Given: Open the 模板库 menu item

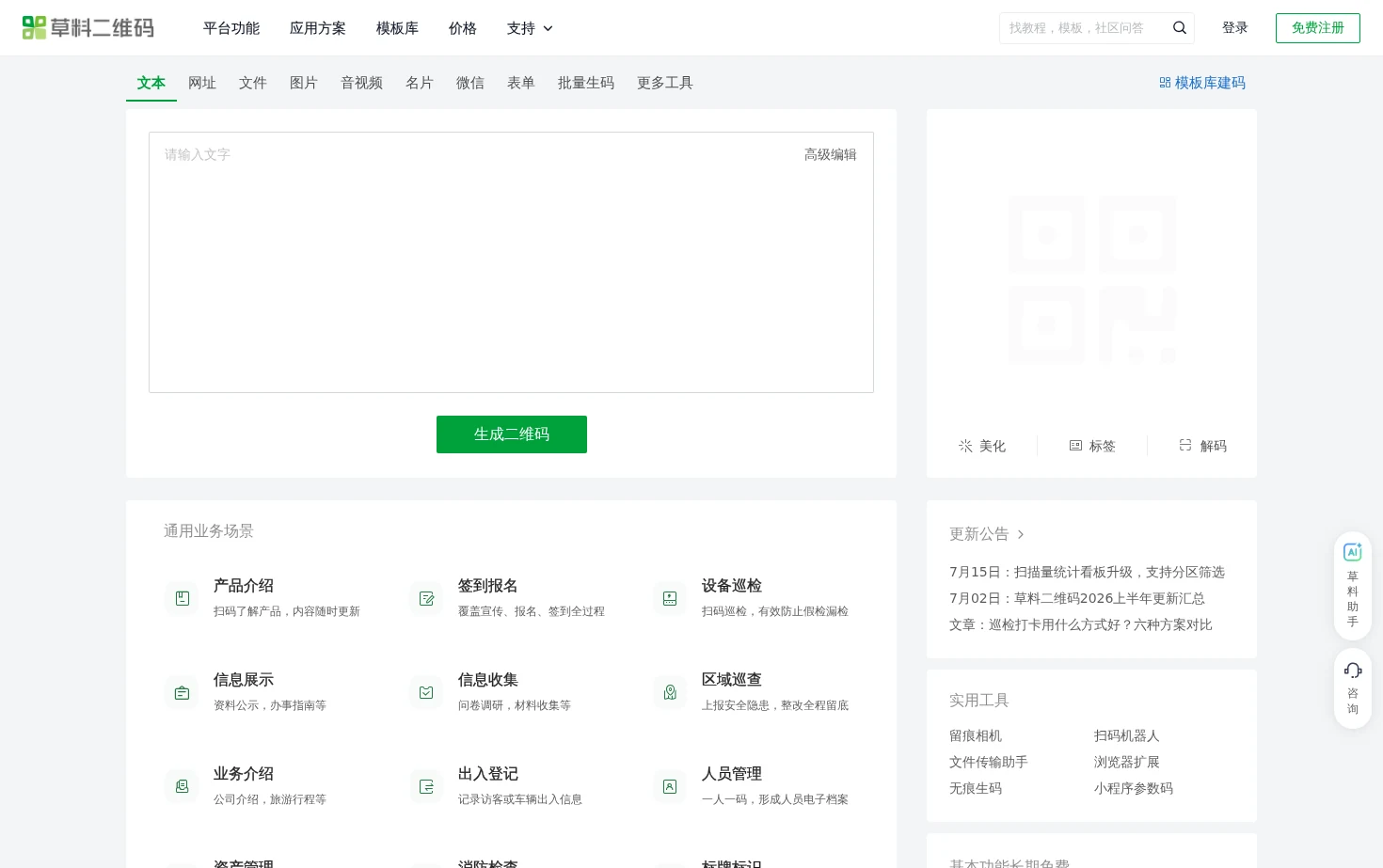Looking at the screenshot, I should click(x=397, y=28).
